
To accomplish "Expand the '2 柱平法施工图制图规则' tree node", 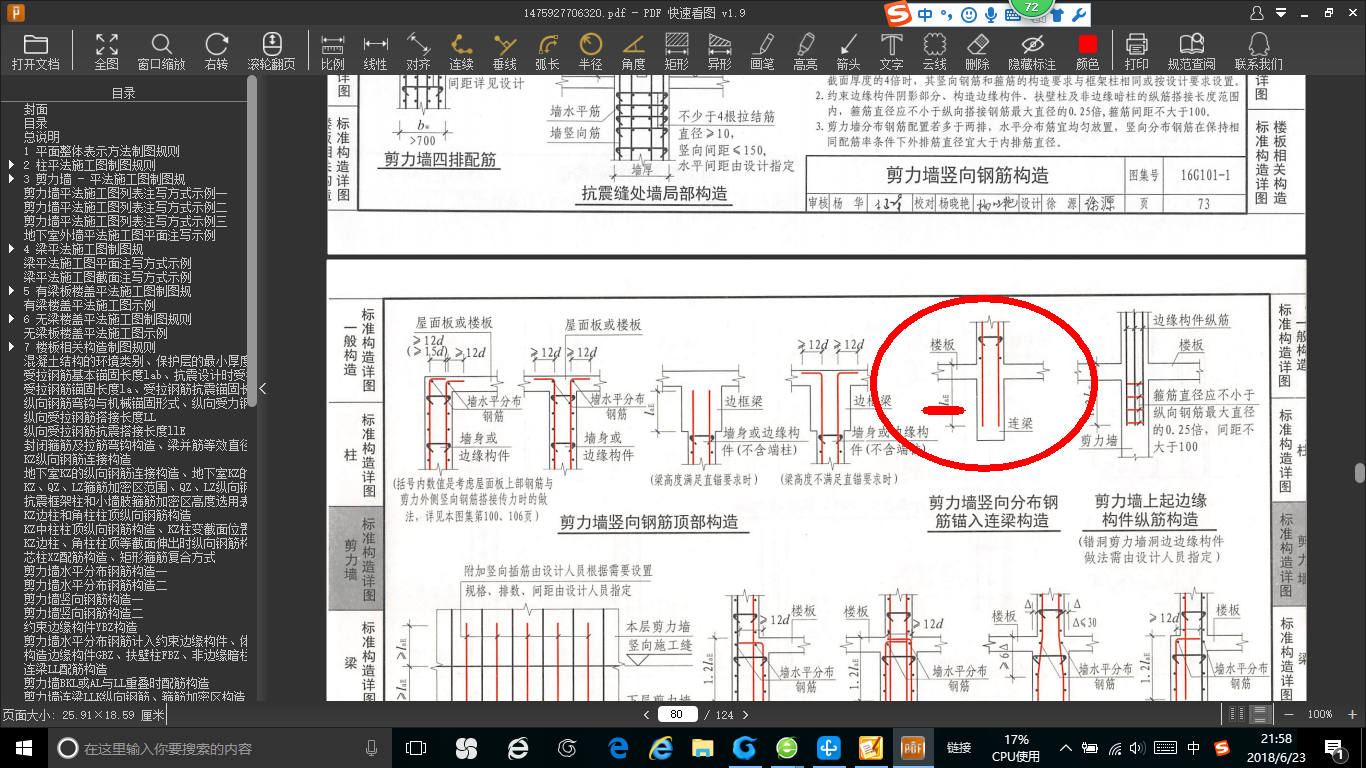I will (x=11, y=165).
